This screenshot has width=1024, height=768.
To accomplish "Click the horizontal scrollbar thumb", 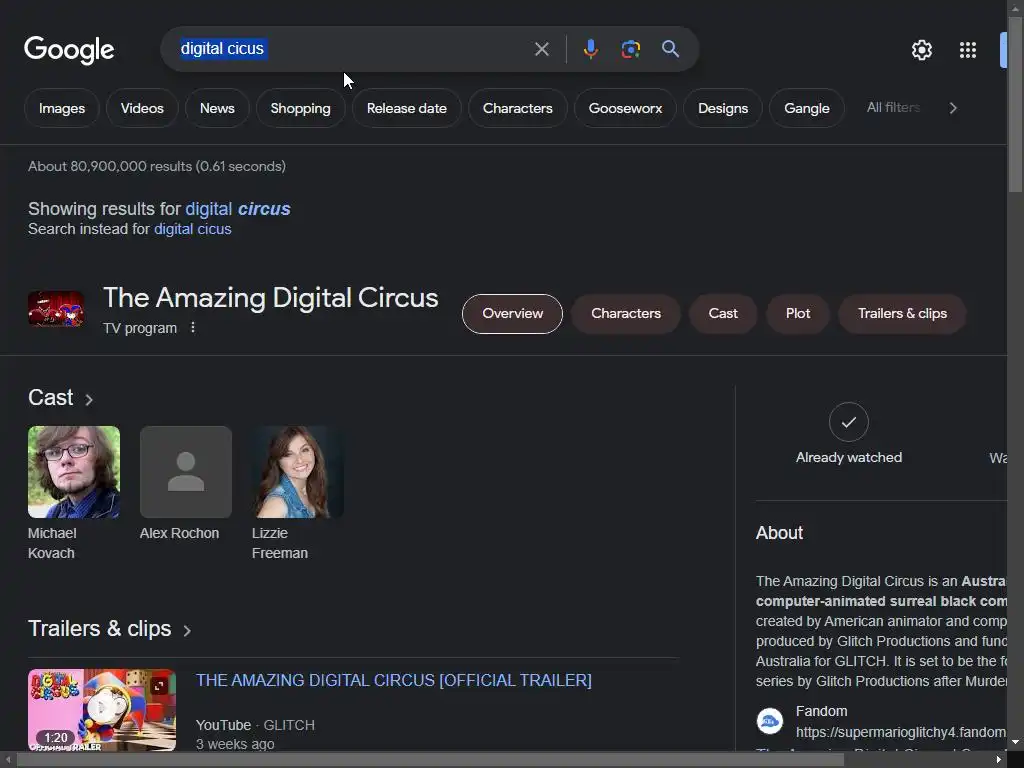I will [430, 760].
